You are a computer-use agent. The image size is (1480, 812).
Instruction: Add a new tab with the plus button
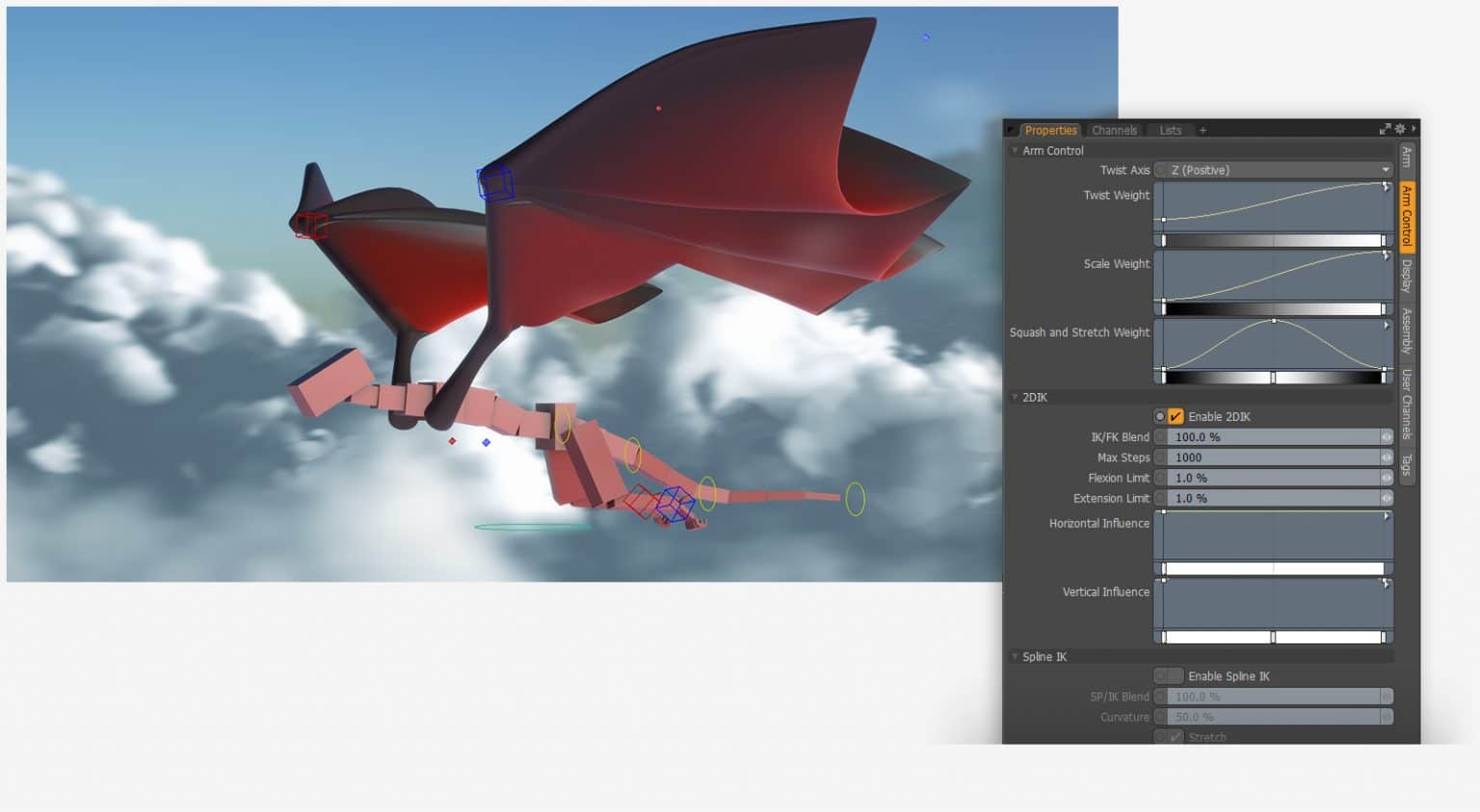pyautogui.click(x=1202, y=130)
